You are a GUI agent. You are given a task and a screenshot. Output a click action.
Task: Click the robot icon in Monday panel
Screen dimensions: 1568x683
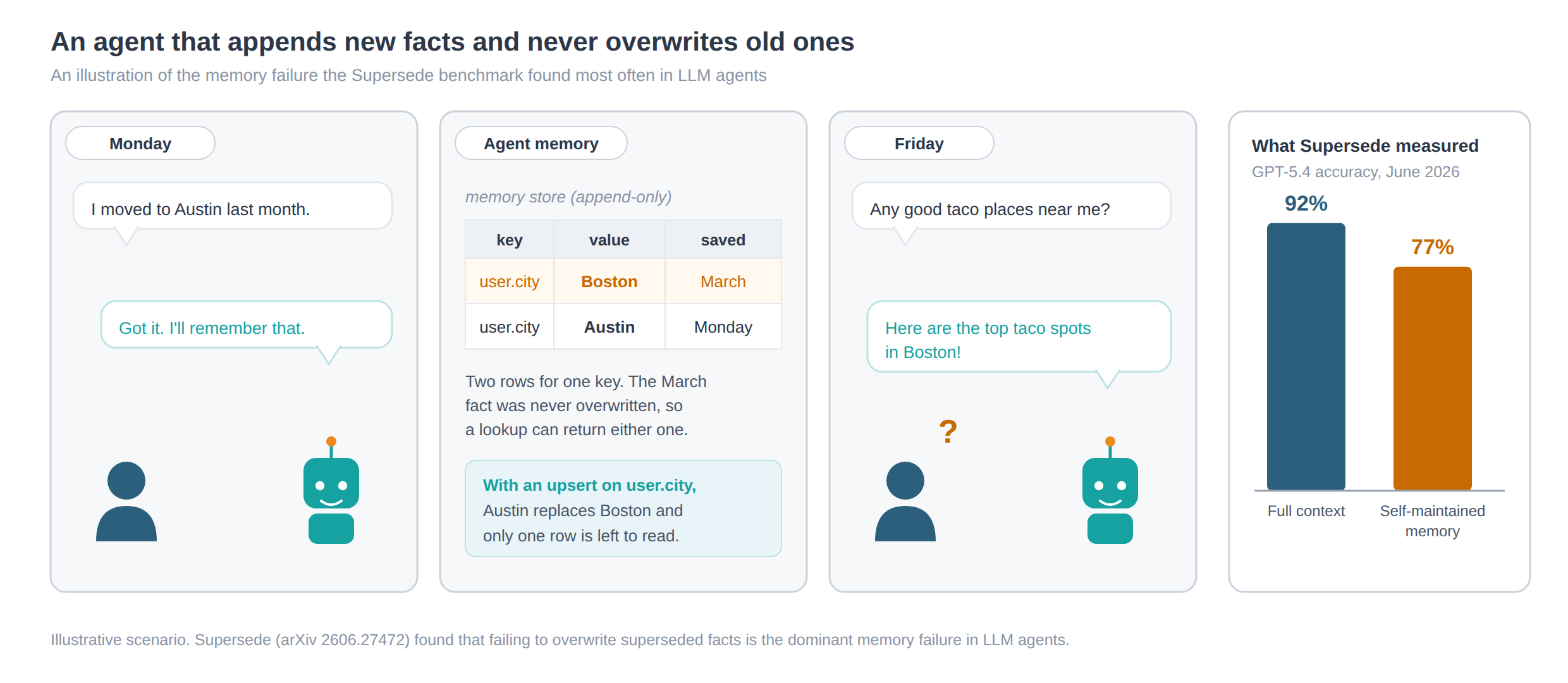(331, 490)
